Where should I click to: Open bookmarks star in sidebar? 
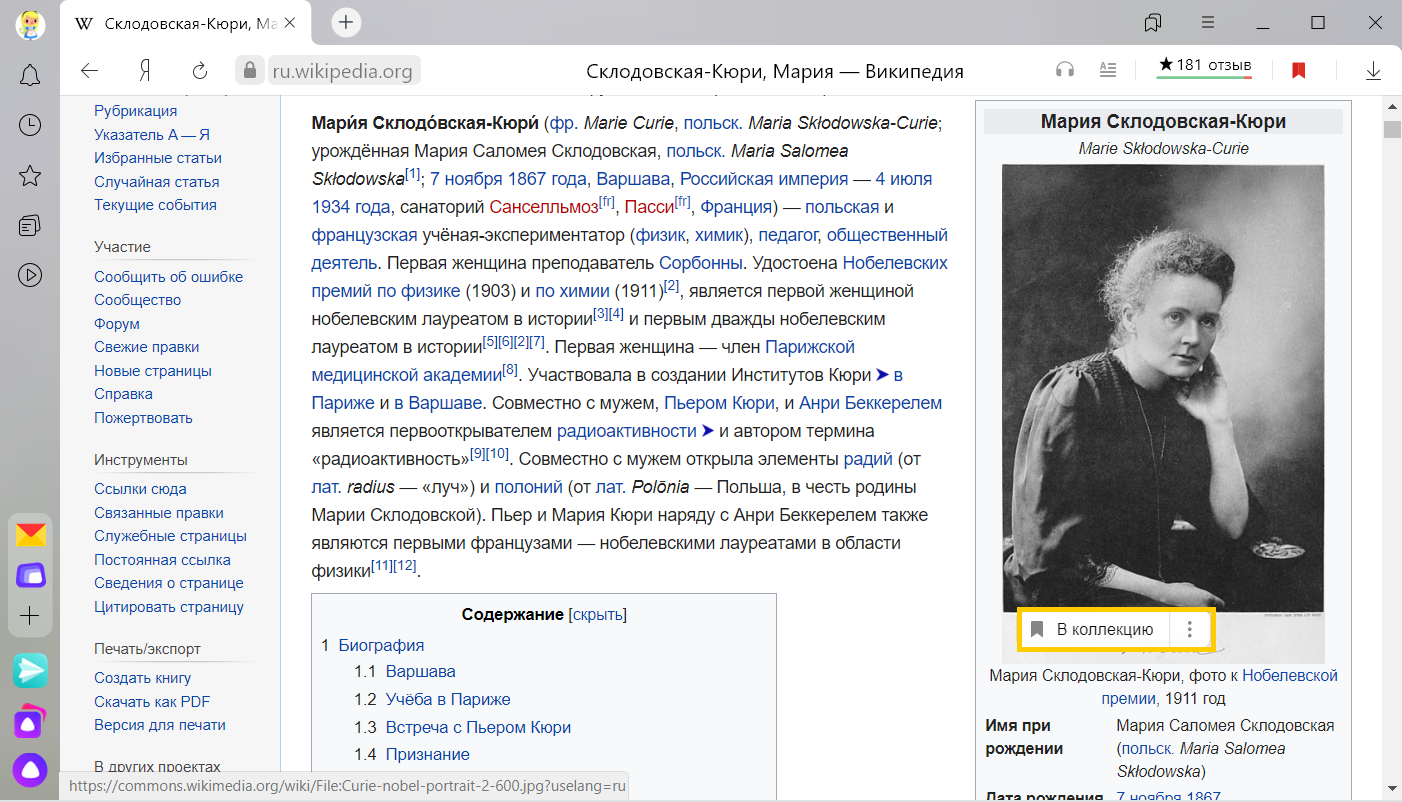tap(30, 176)
